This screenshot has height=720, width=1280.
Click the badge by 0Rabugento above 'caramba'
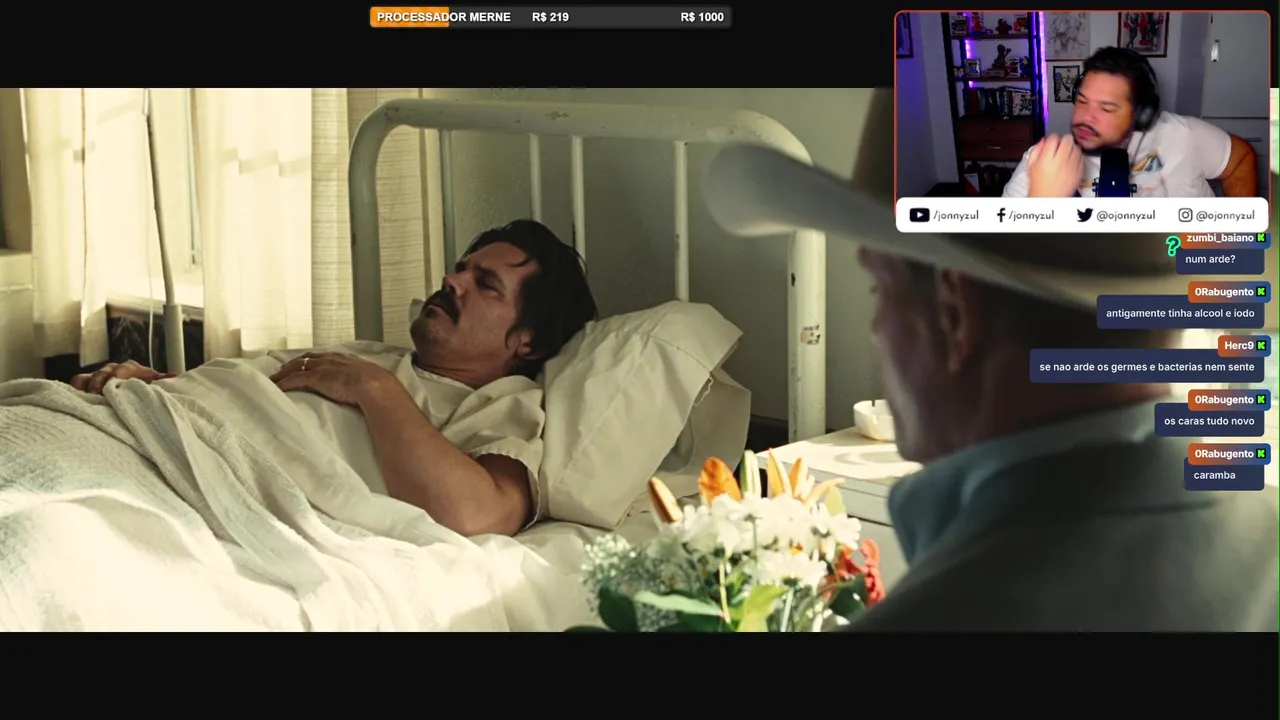1261,454
